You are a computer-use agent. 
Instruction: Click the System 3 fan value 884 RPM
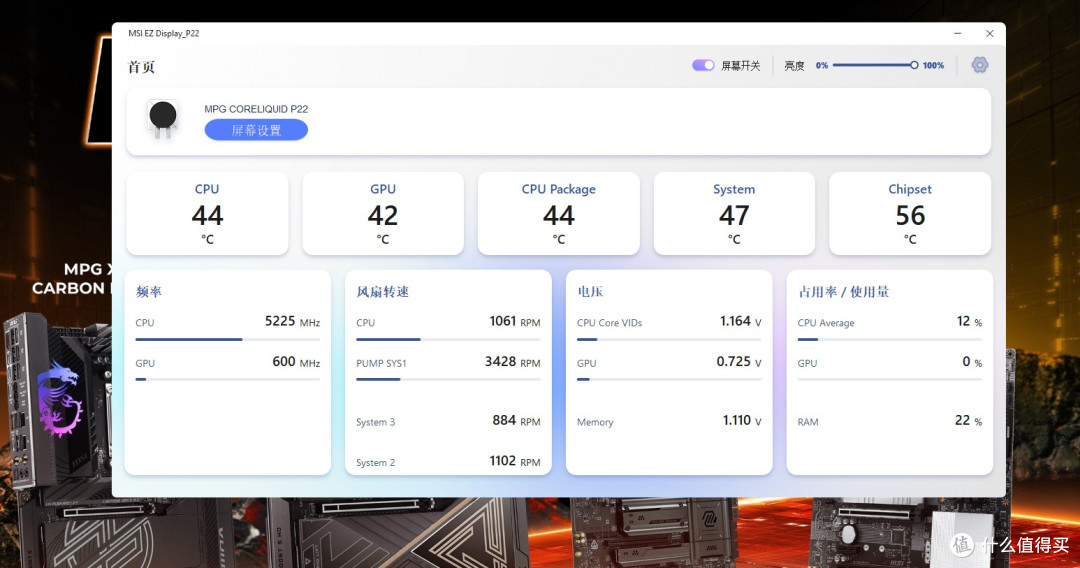[516, 421]
